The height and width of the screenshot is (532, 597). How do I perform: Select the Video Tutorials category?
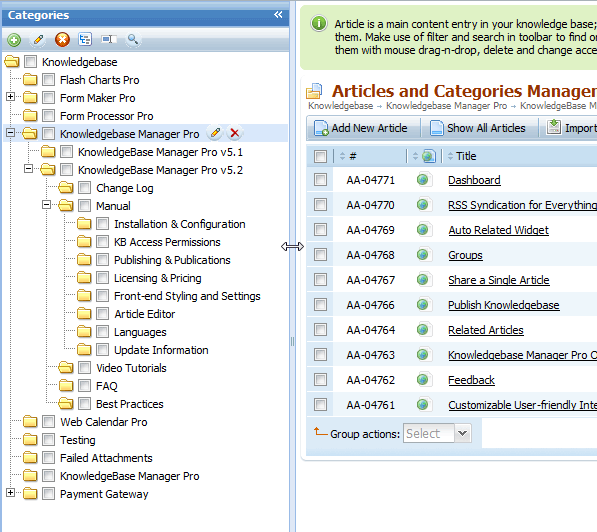pos(131,368)
